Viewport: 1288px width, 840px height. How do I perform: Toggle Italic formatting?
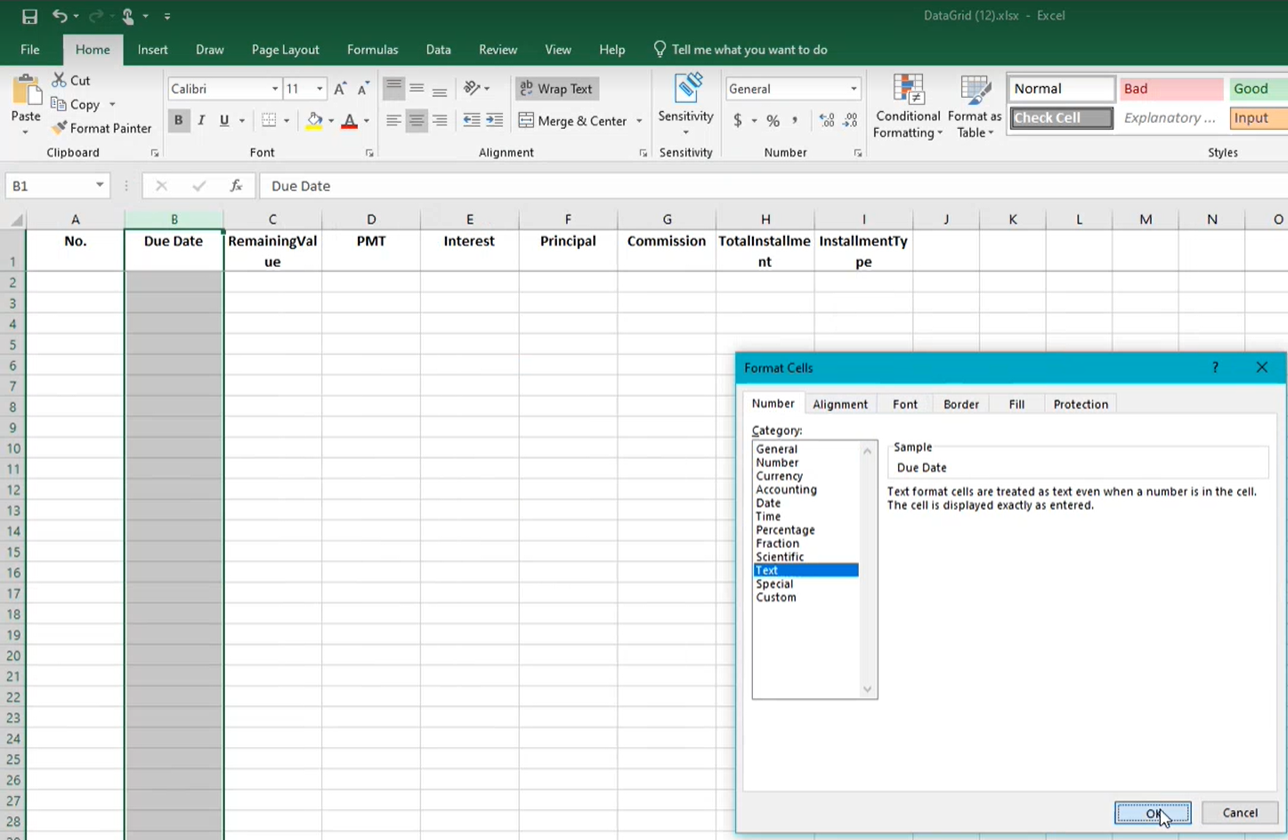[201, 121]
